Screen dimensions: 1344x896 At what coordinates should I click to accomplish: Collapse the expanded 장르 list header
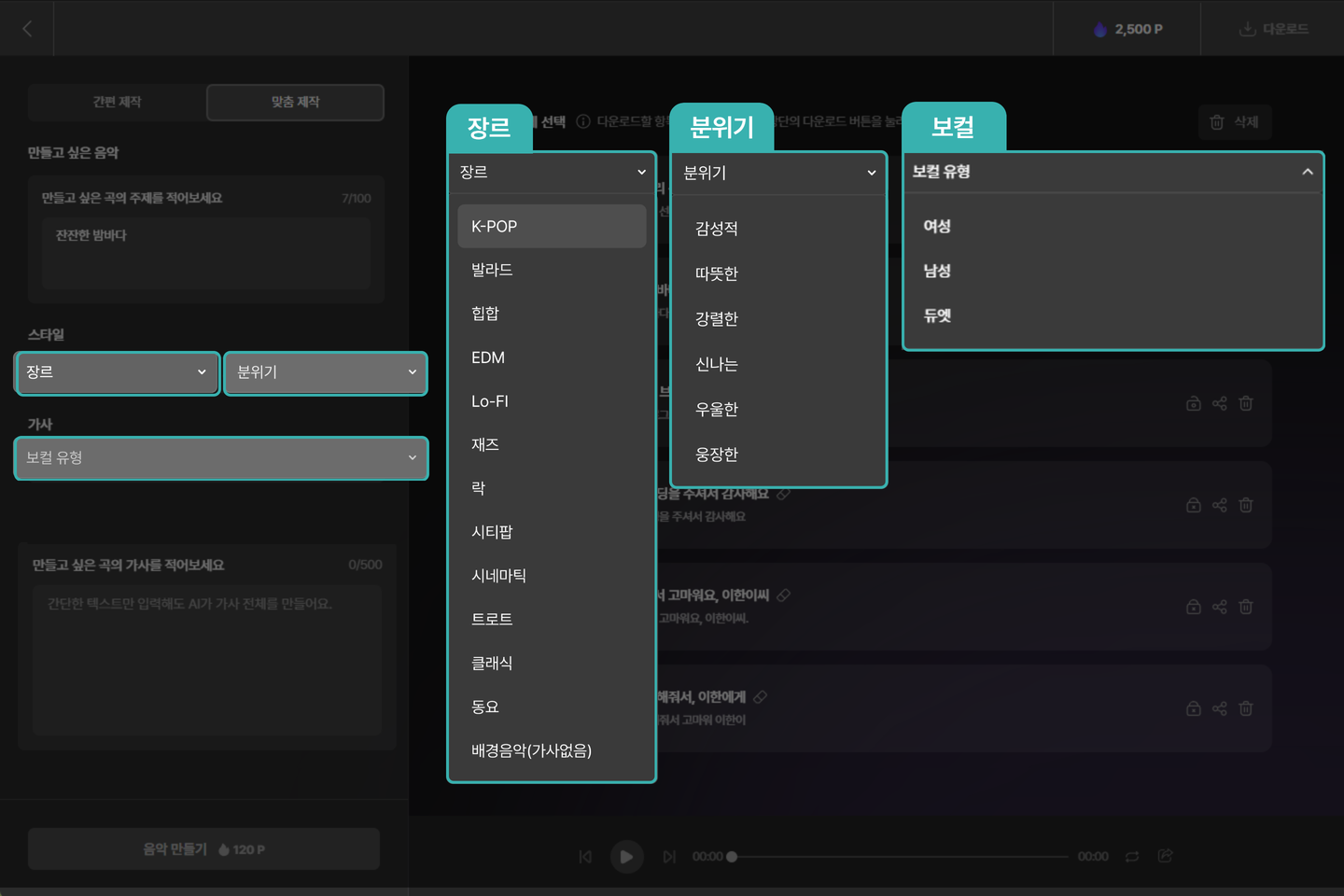pyautogui.click(x=552, y=173)
